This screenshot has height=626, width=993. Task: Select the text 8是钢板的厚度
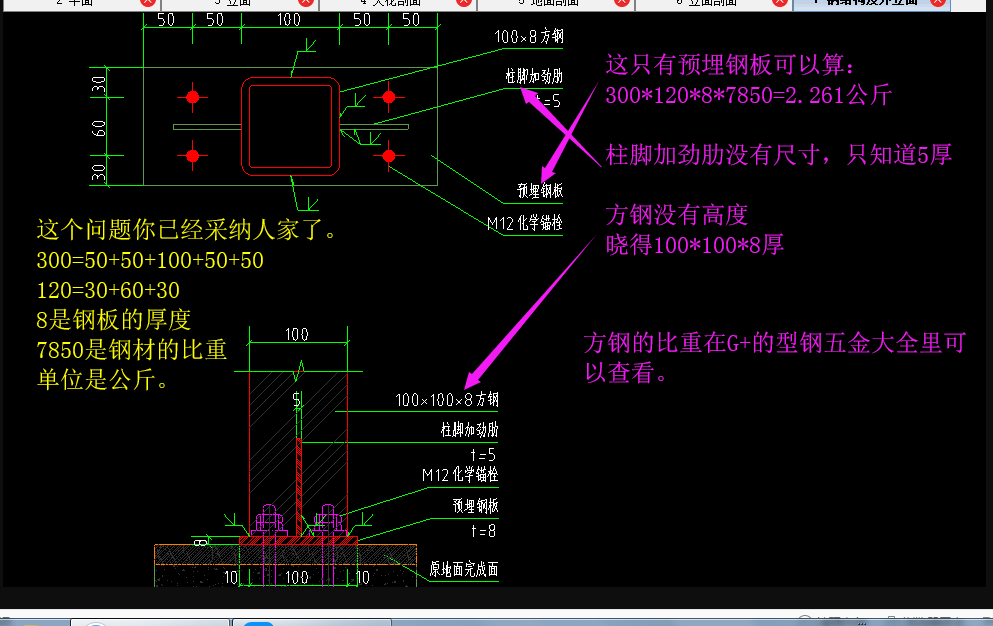click(x=113, y=320)
